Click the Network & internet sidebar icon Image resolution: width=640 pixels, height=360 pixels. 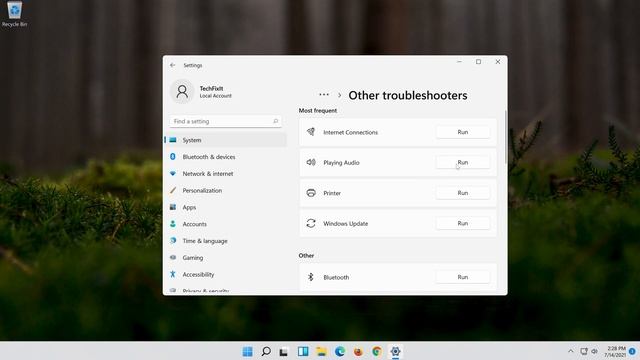tap(173, 173)
